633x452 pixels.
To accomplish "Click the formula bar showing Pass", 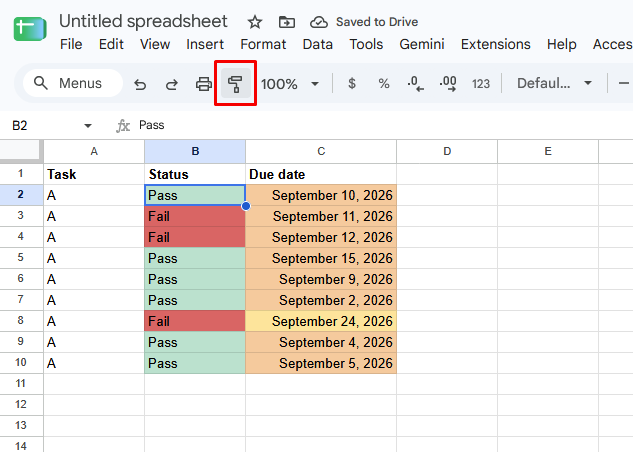I will pos(384,125).
